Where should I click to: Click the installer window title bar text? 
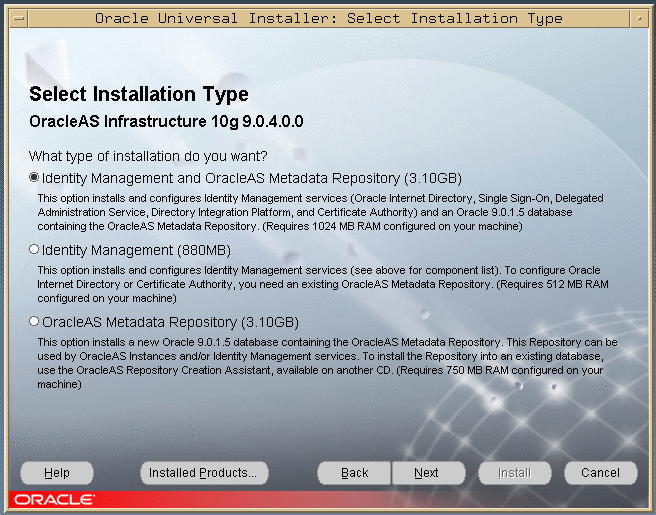pyautogui.click(x=328, y=18)
